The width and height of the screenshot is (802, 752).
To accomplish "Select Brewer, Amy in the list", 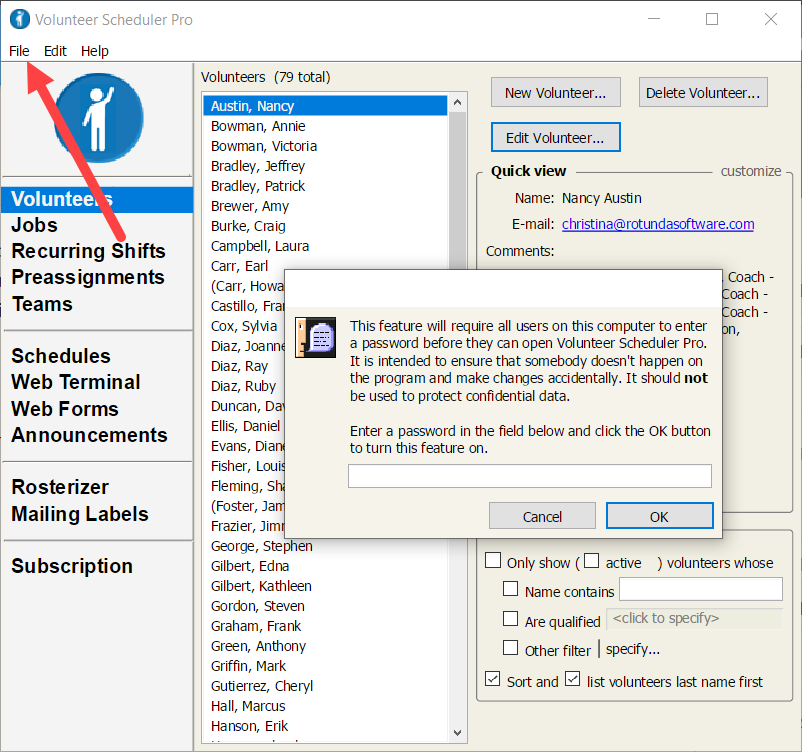I will point(325,206).
